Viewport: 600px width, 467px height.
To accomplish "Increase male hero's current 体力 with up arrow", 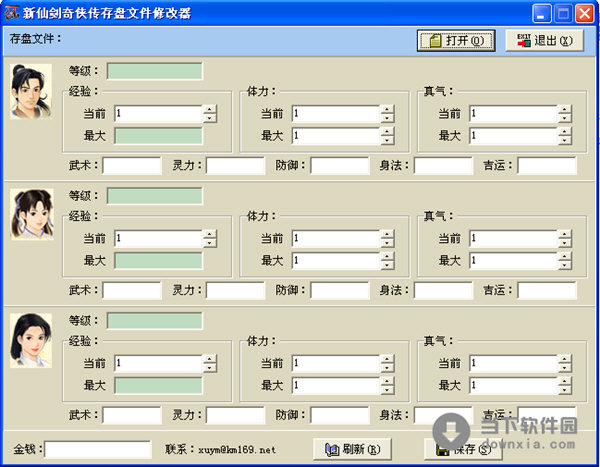I will point(387,109).
